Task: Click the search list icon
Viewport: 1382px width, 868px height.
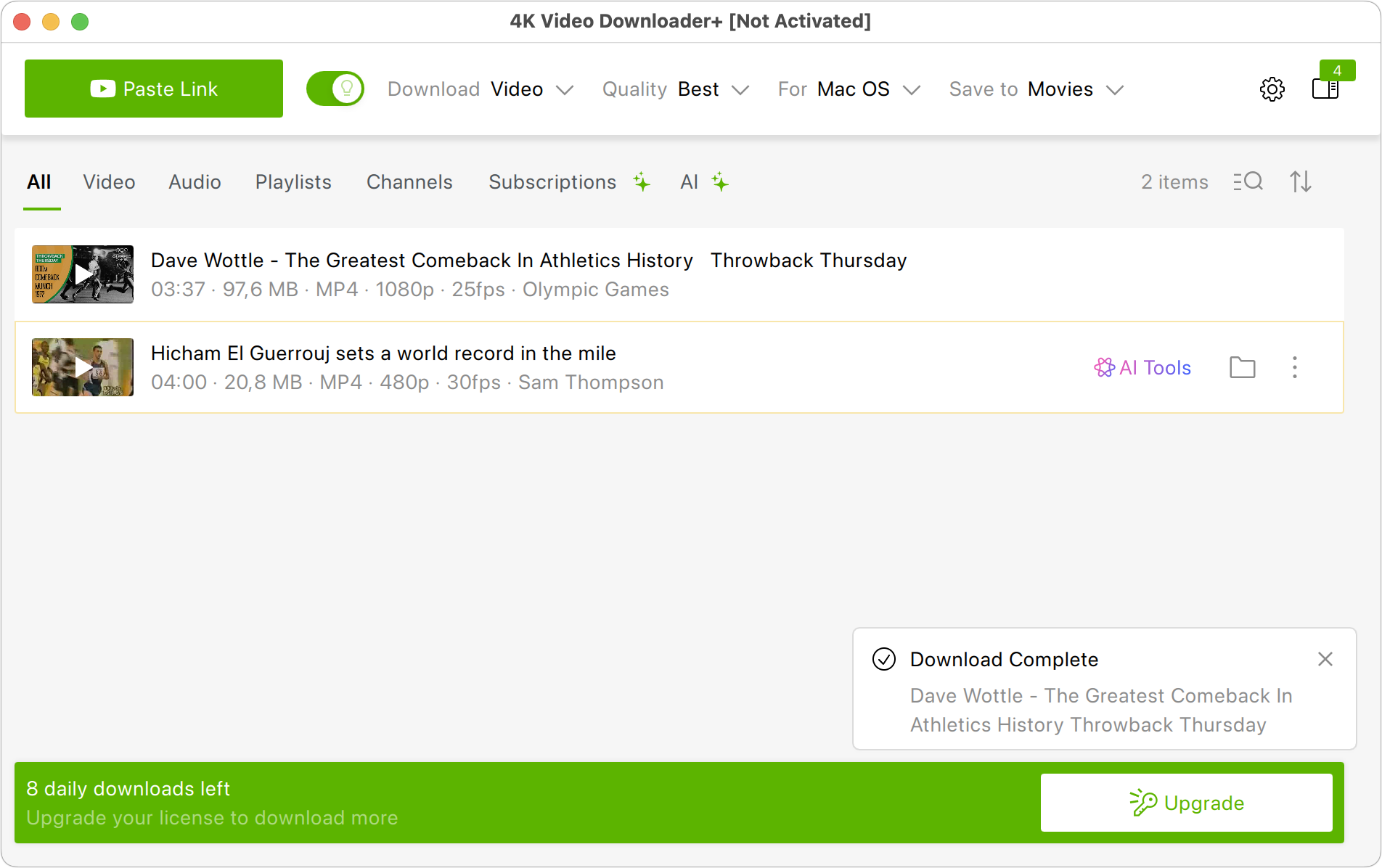Action: click(1248, 181)
